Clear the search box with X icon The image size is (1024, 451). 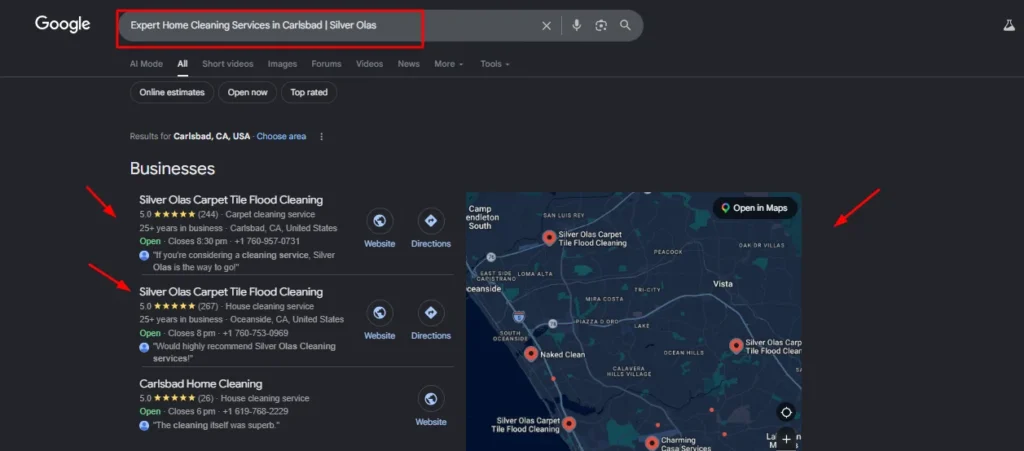coord(547,25)
